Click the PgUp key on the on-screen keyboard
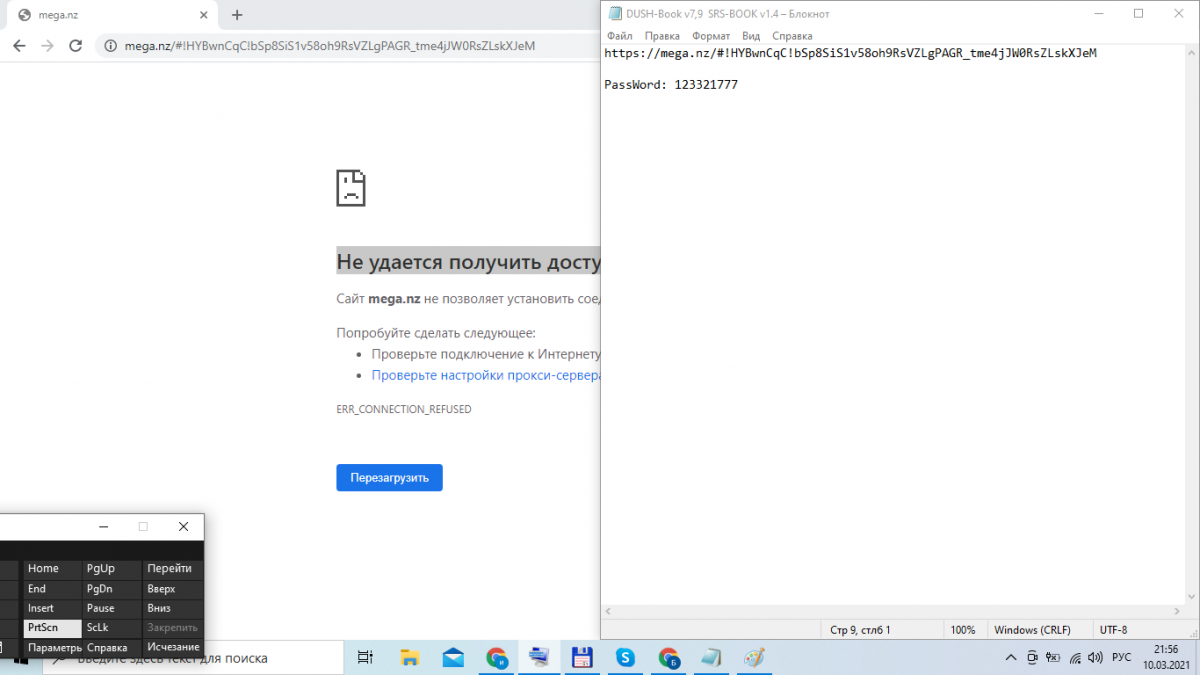1200x675 pixels. (111, 568)
